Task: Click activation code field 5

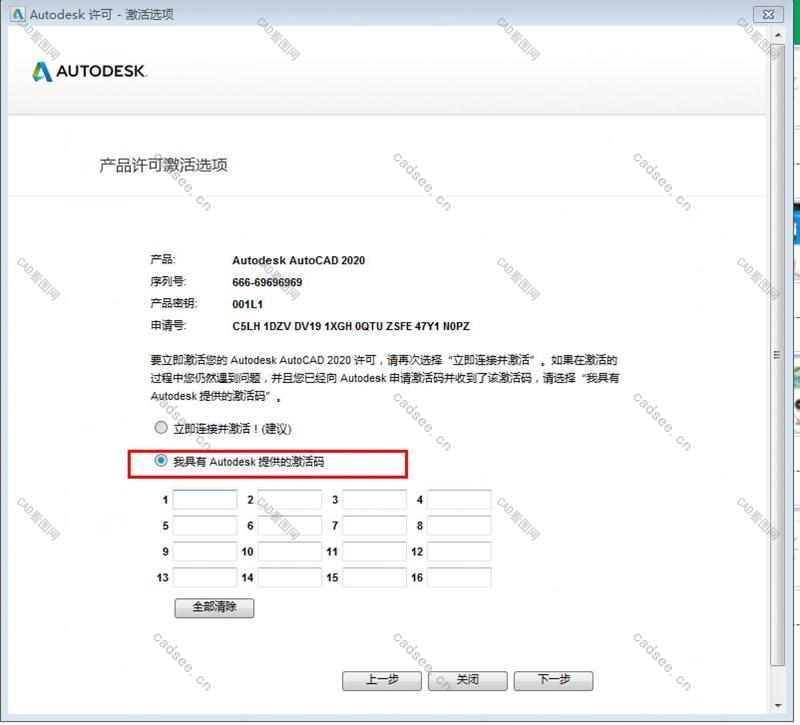Action: pos(205,526)
